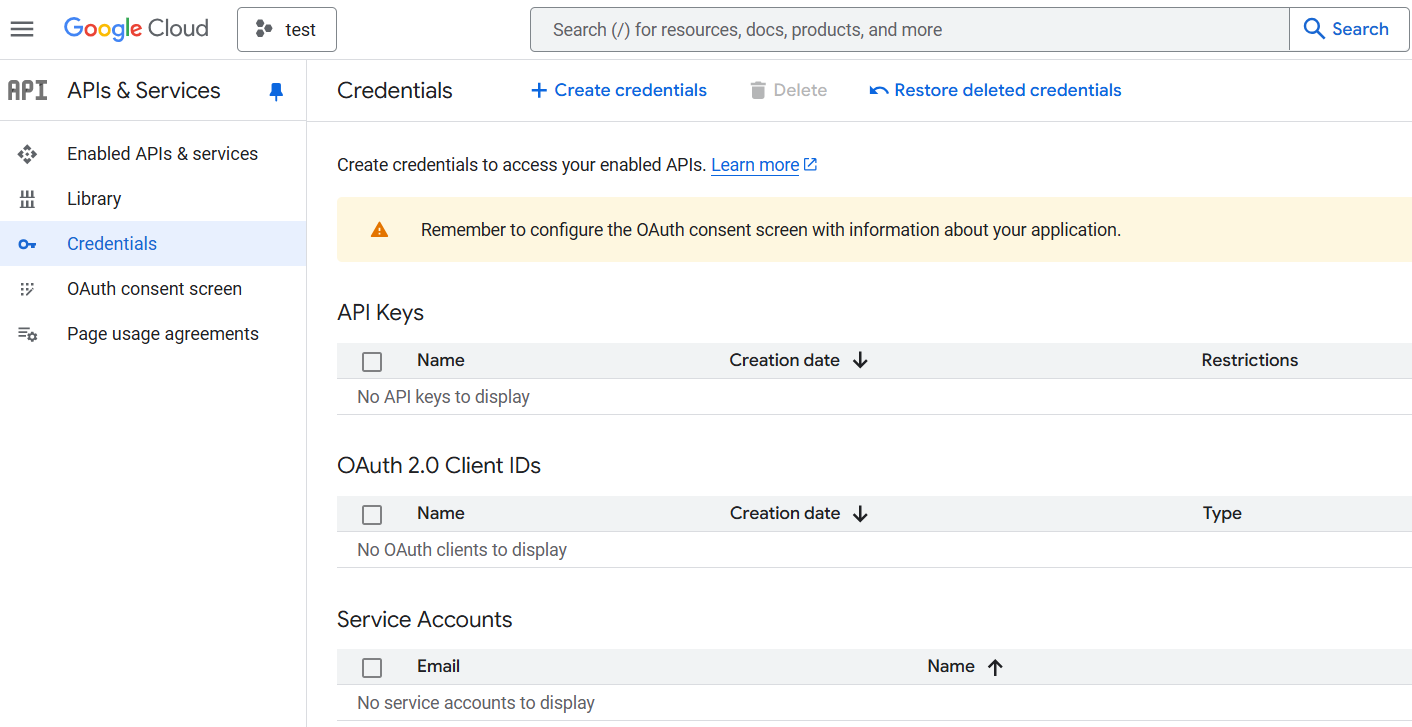This screenshot has height=727, width=1412.
Task: Click the API icon beside APIs & Services
Action: tap(28, 90)
